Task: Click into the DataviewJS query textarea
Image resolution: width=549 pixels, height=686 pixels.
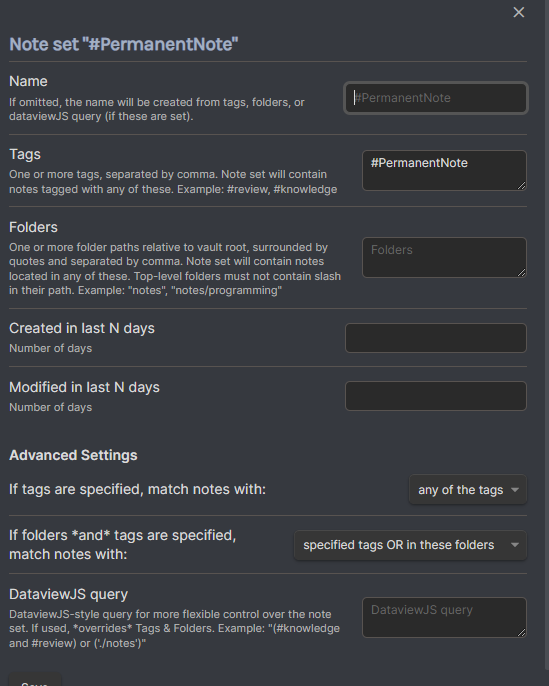Action: tap(444, 617)
